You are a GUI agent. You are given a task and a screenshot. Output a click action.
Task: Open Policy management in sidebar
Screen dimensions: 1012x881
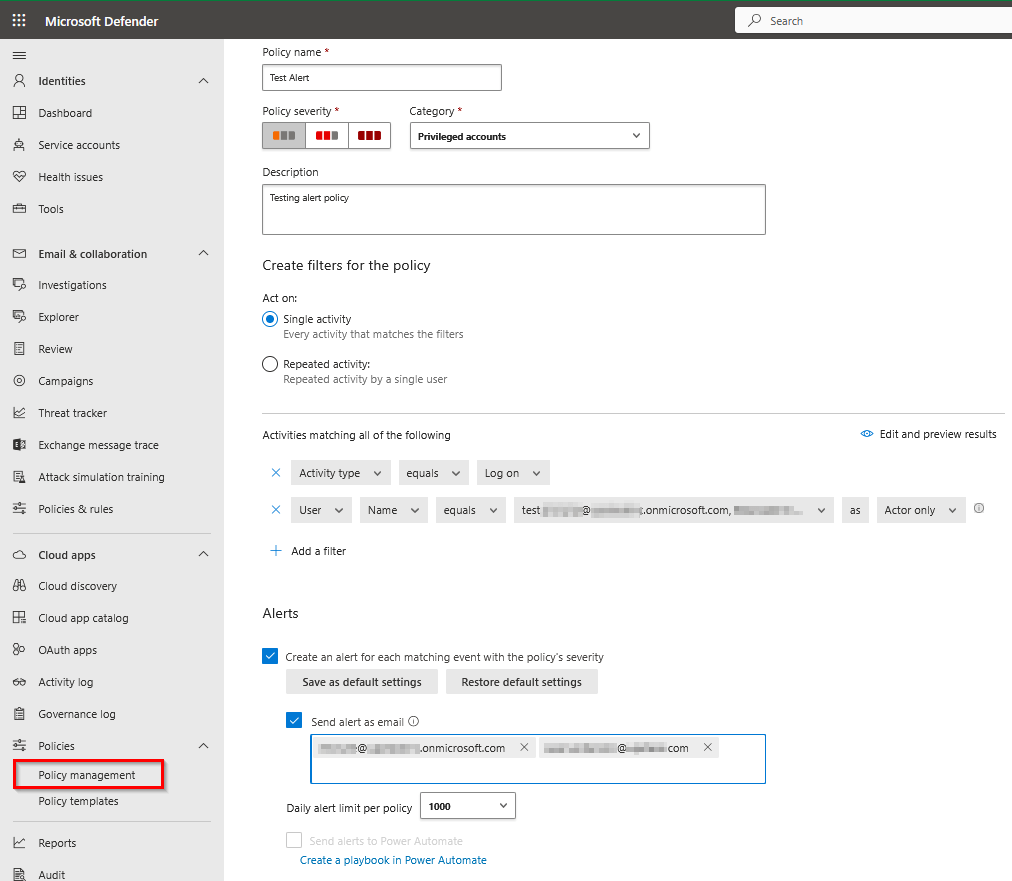pos(88,775)
